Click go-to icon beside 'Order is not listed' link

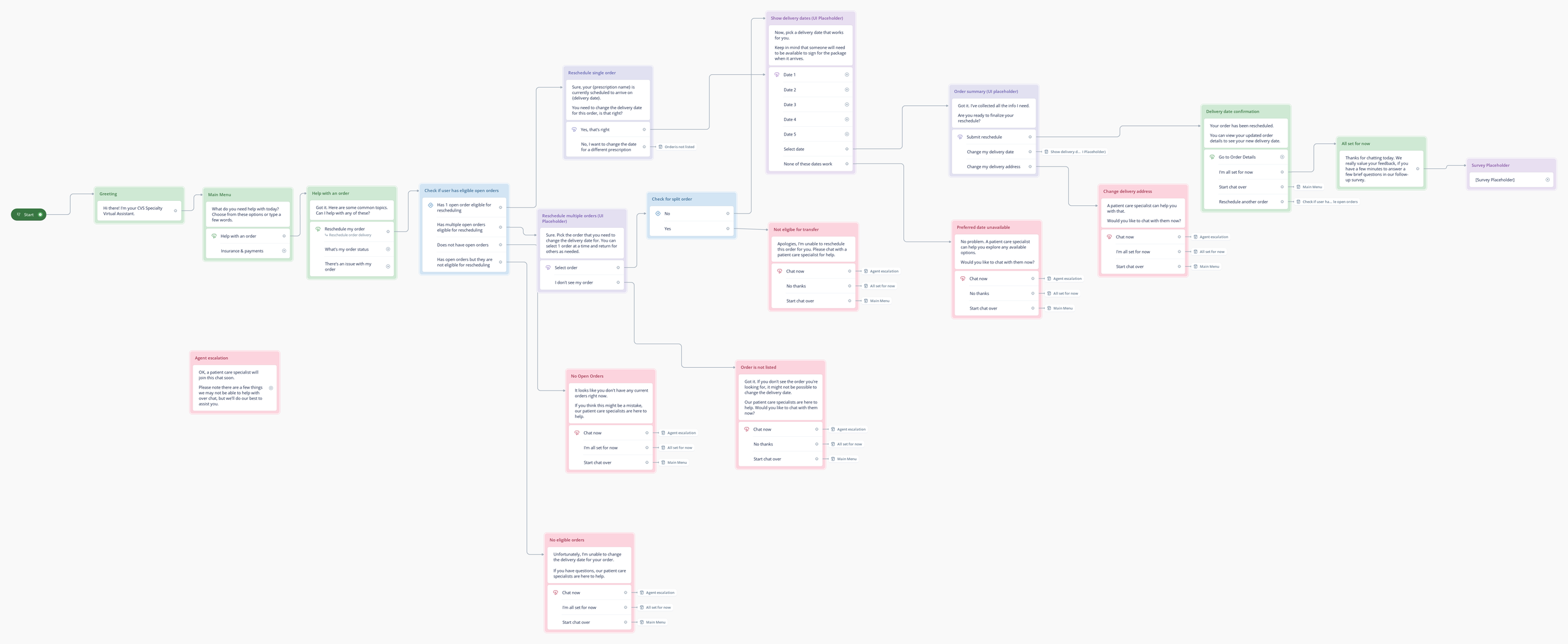(660, 147)
